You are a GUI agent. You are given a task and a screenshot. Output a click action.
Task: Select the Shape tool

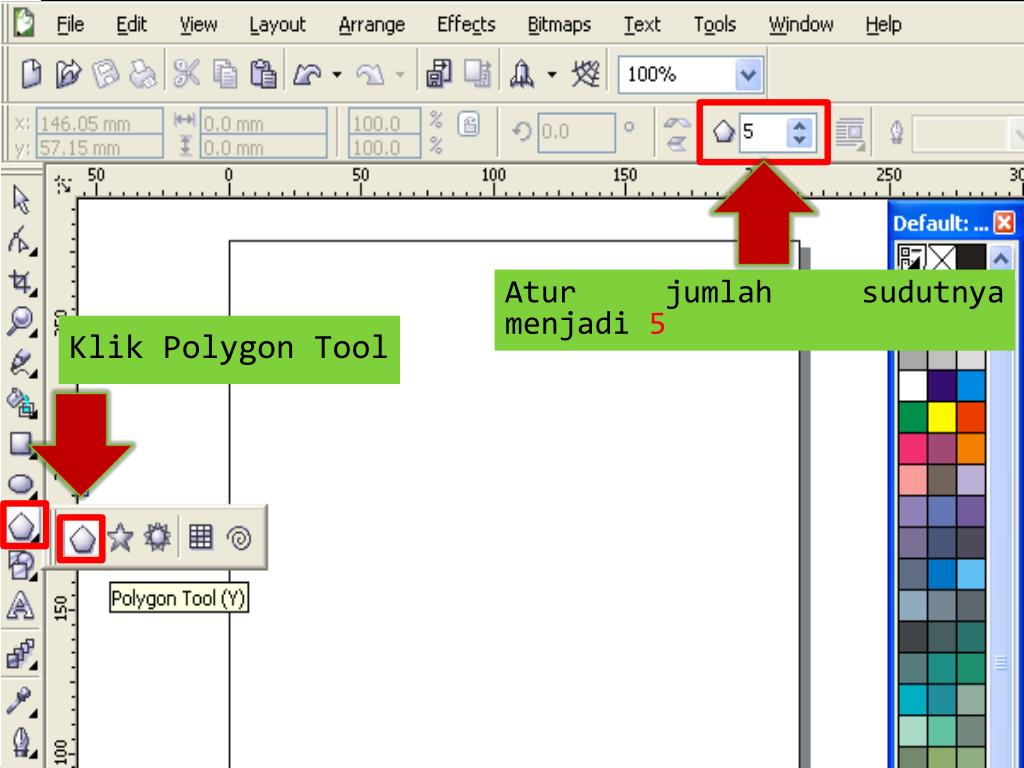[20, 240]
